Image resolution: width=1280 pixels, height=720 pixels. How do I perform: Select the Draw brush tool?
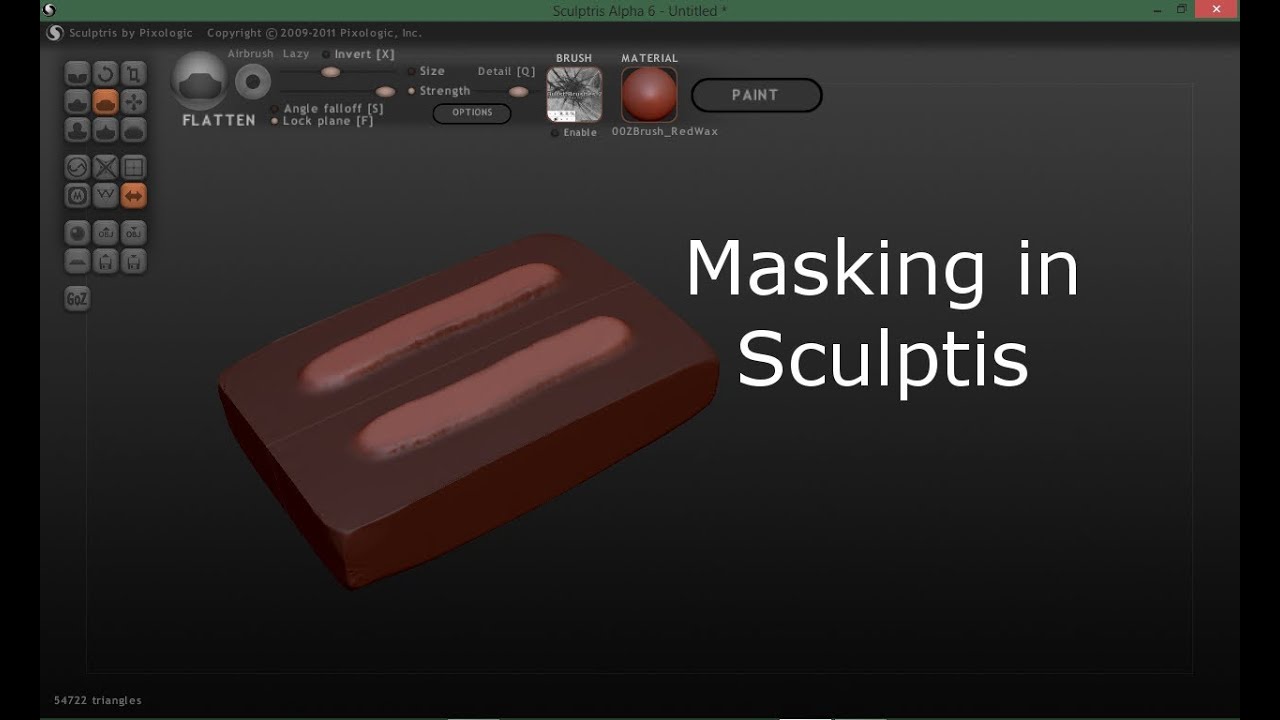pos(77,101)
